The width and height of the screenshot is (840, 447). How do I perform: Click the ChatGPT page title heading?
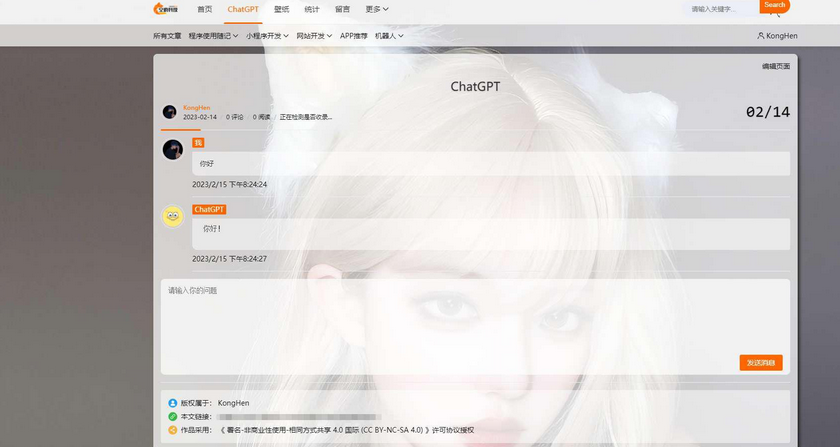coord(475,86)
